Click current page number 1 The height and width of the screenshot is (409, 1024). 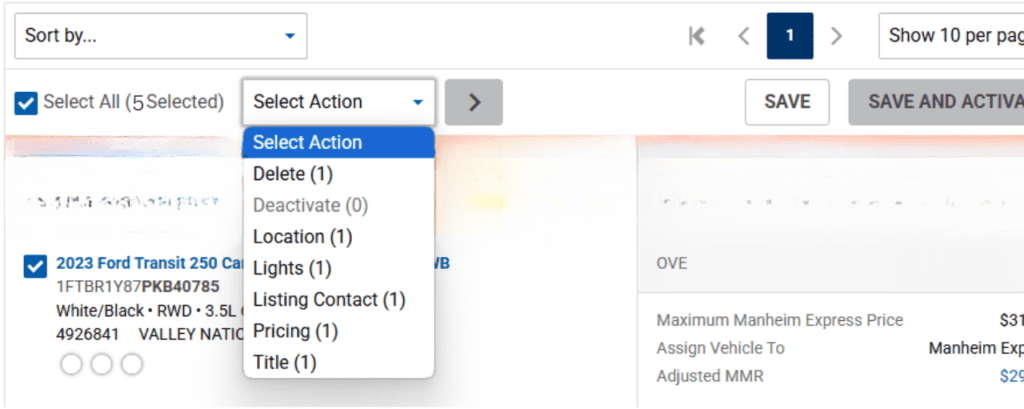click(790, 36)
